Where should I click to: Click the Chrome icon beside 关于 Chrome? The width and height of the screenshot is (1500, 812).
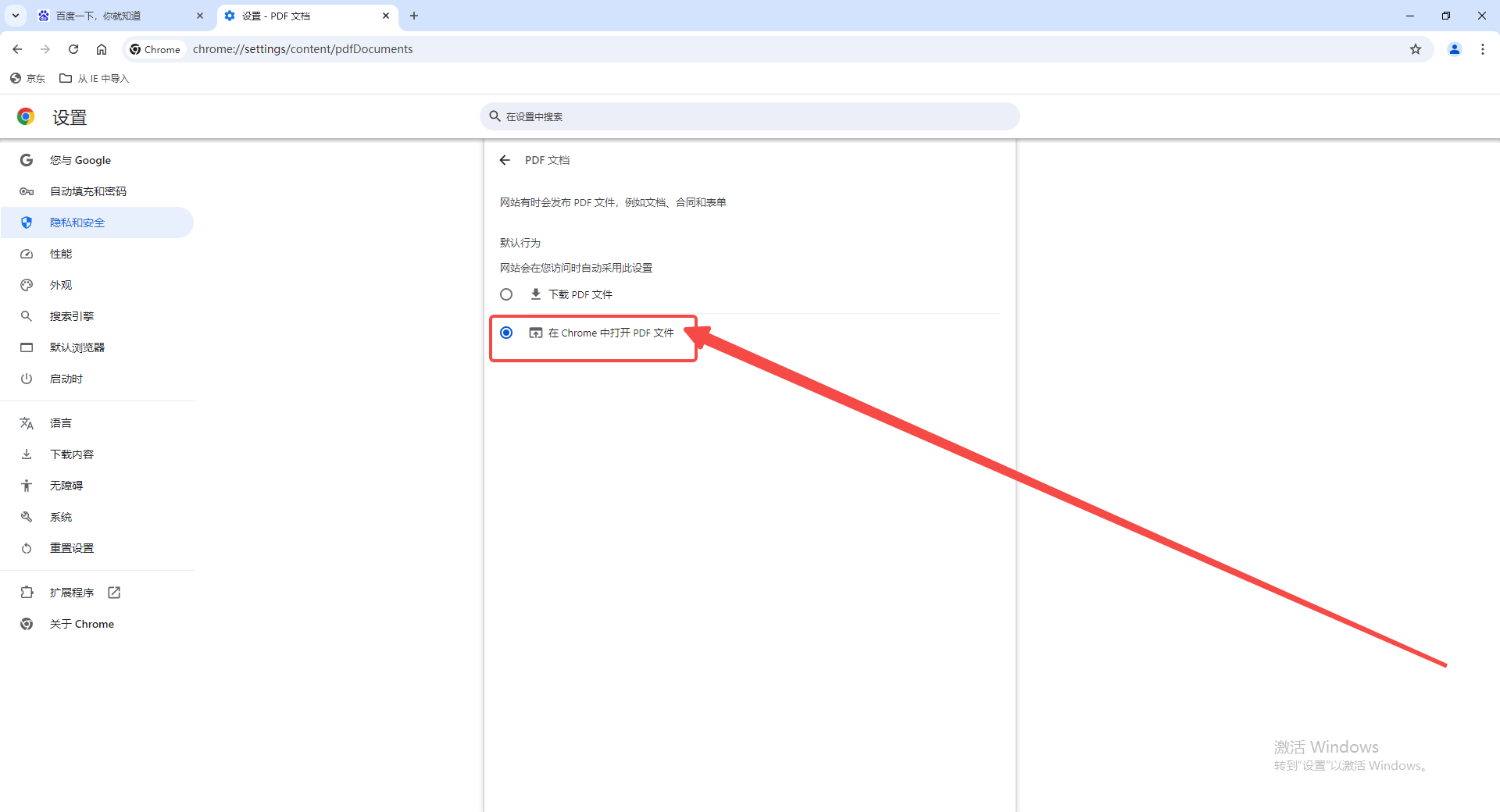point(27,624)
